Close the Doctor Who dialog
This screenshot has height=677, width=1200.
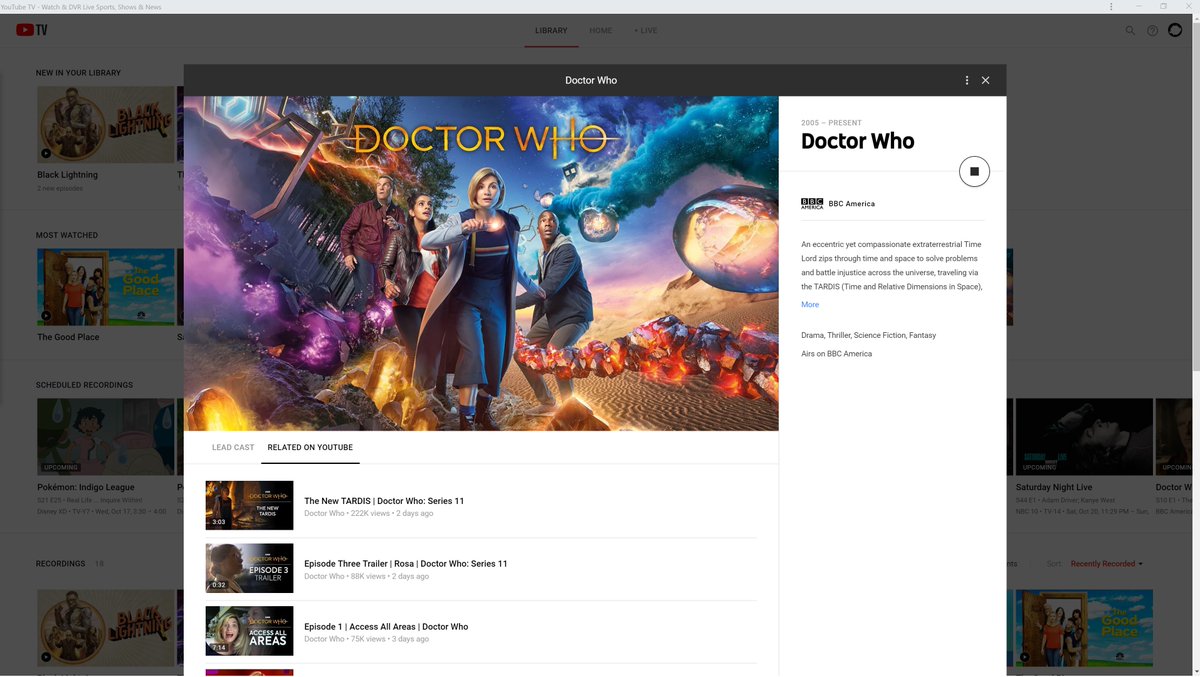tap(985, 80)
